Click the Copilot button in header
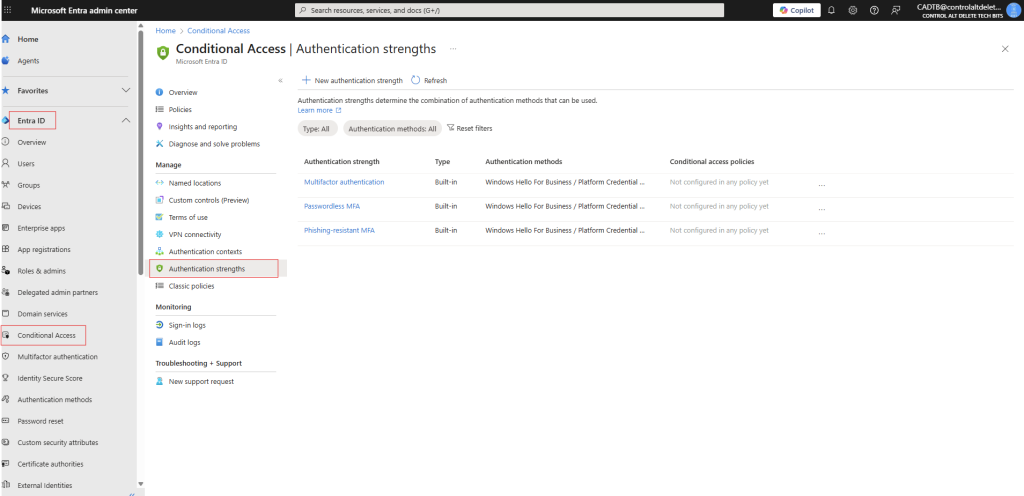 coord(796,10)
